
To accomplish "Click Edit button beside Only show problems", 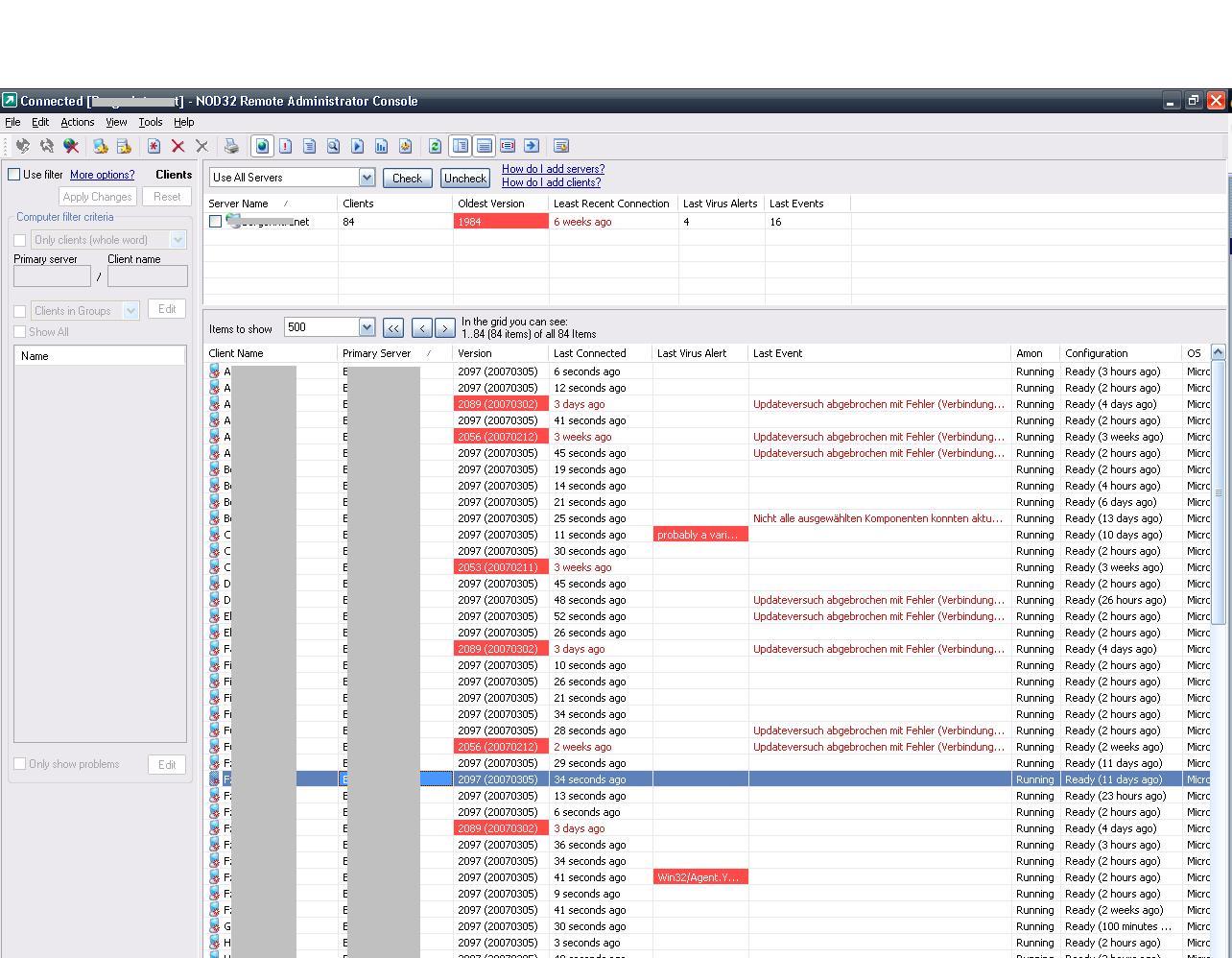I will click(x=167, y=764).
